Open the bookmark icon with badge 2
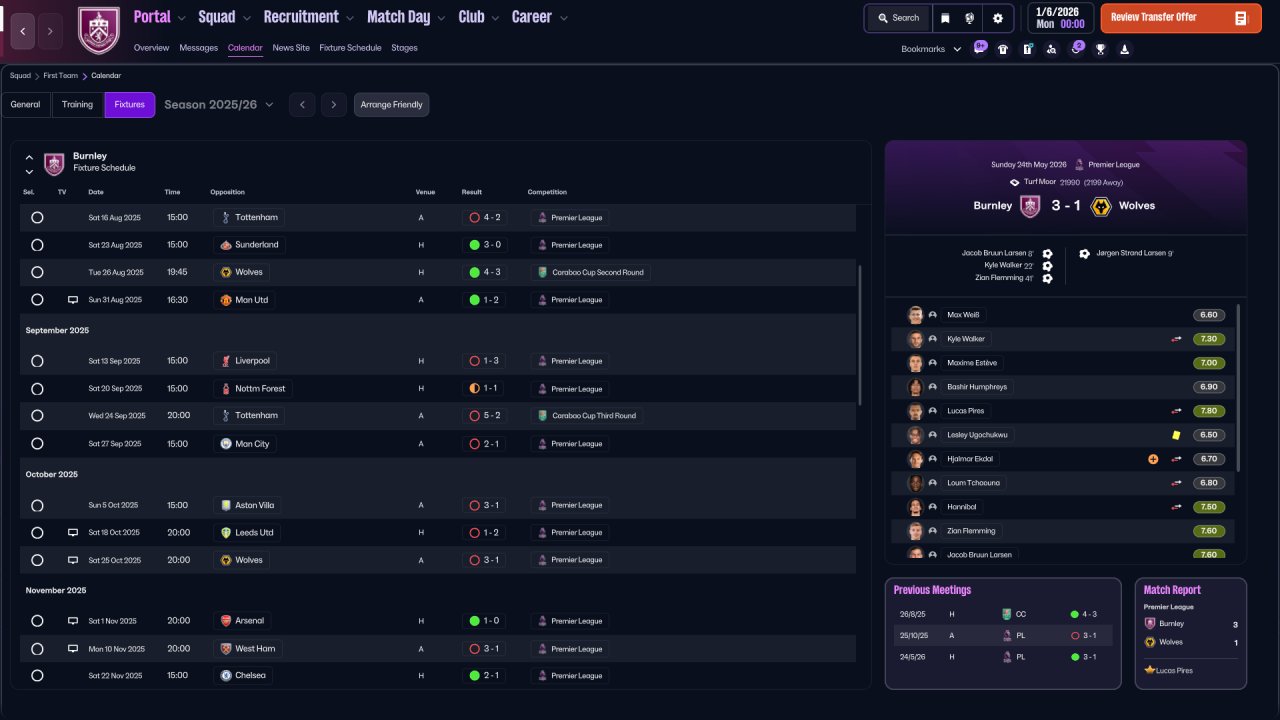1280x720 pixels. (1076, 48)
